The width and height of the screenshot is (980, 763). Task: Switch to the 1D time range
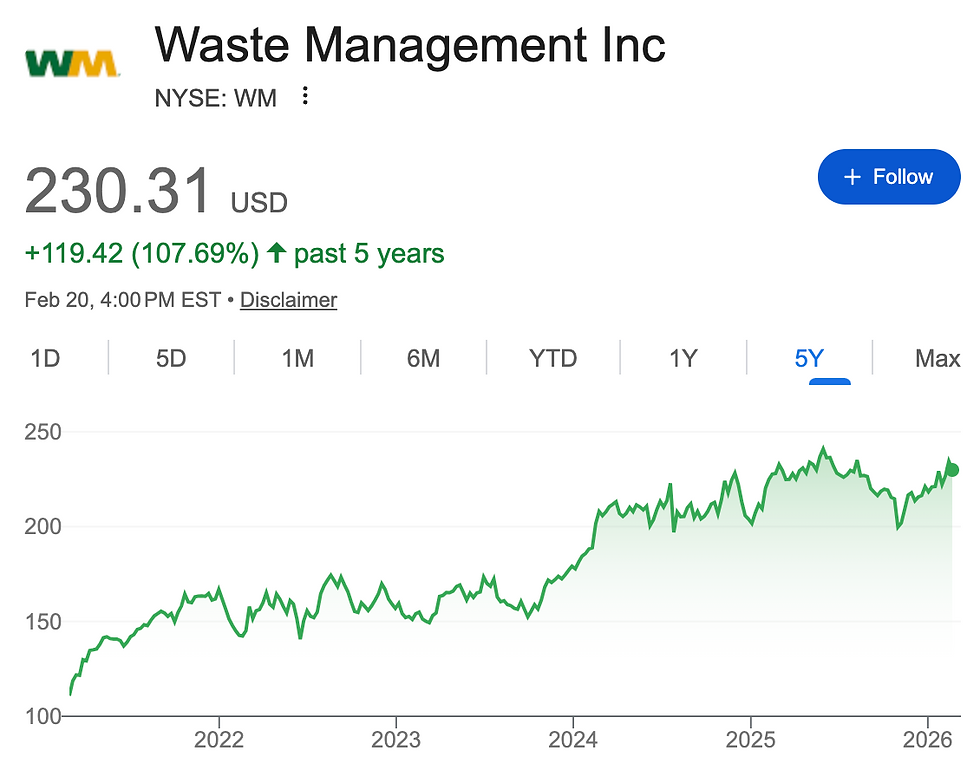pyautogui.click(x=45, y=358)
